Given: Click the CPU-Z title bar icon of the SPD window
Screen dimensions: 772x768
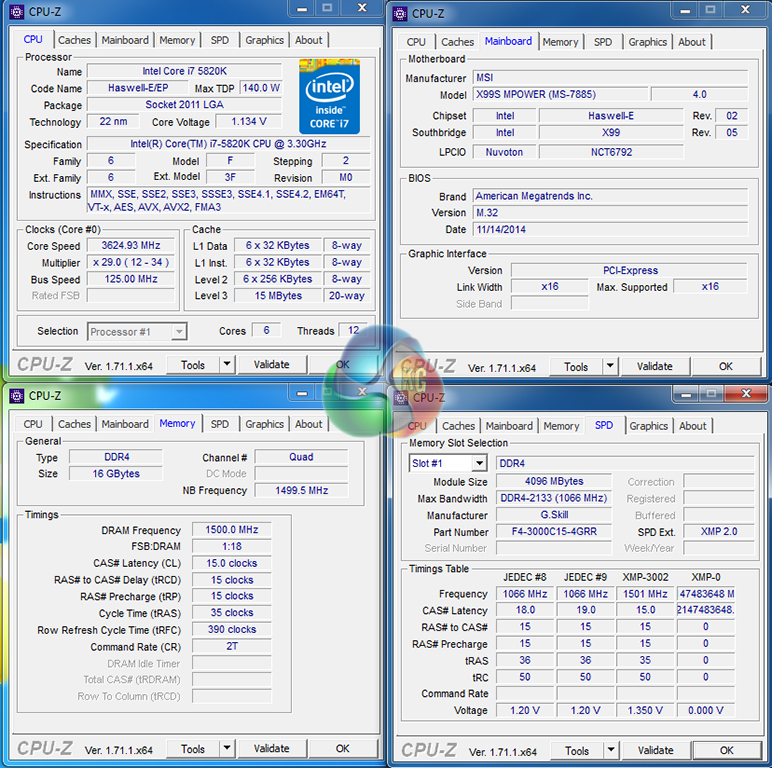Looking at the screenshot, I should 401,397.
